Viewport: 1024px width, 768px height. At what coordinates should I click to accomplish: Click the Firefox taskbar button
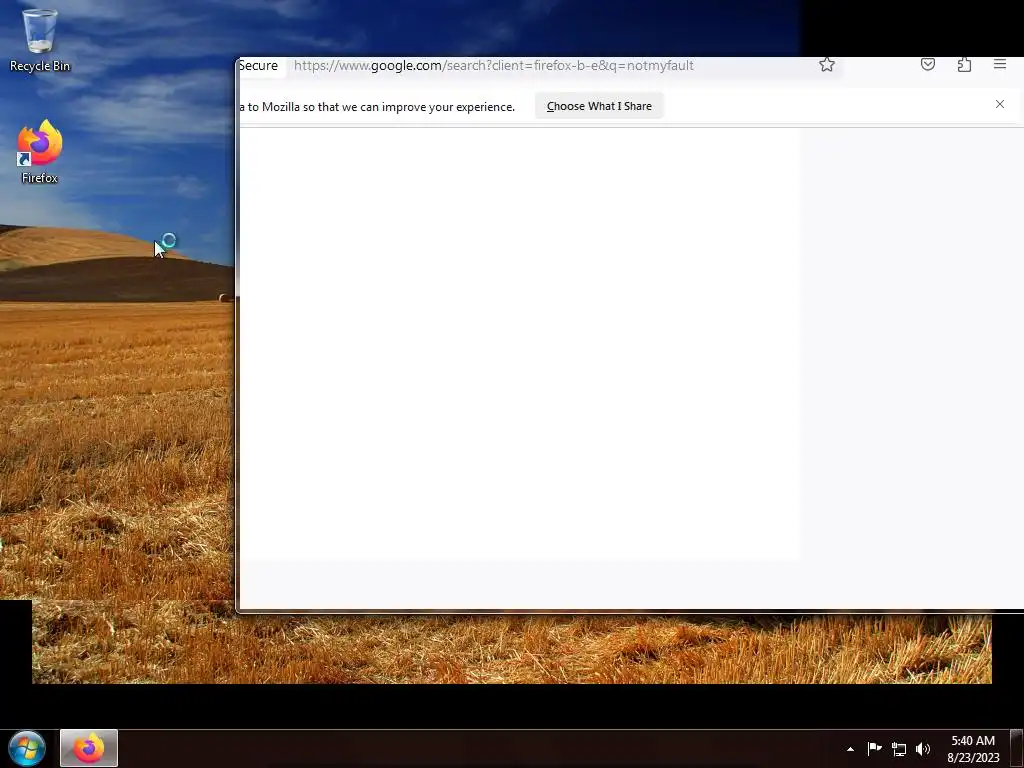point(89,748)
